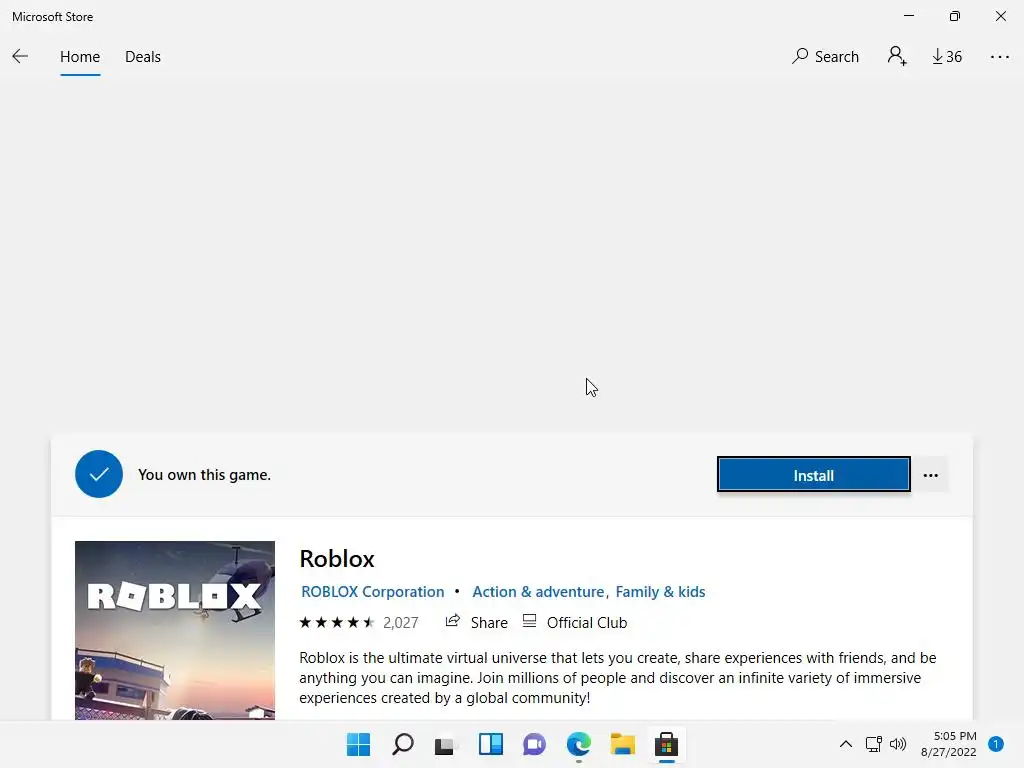Image resolution: width=1024 pixels, height=768 pixels.
Task: Minimize the Microsoft Store window
Action: pyautogui.click(x=908, y=16)
